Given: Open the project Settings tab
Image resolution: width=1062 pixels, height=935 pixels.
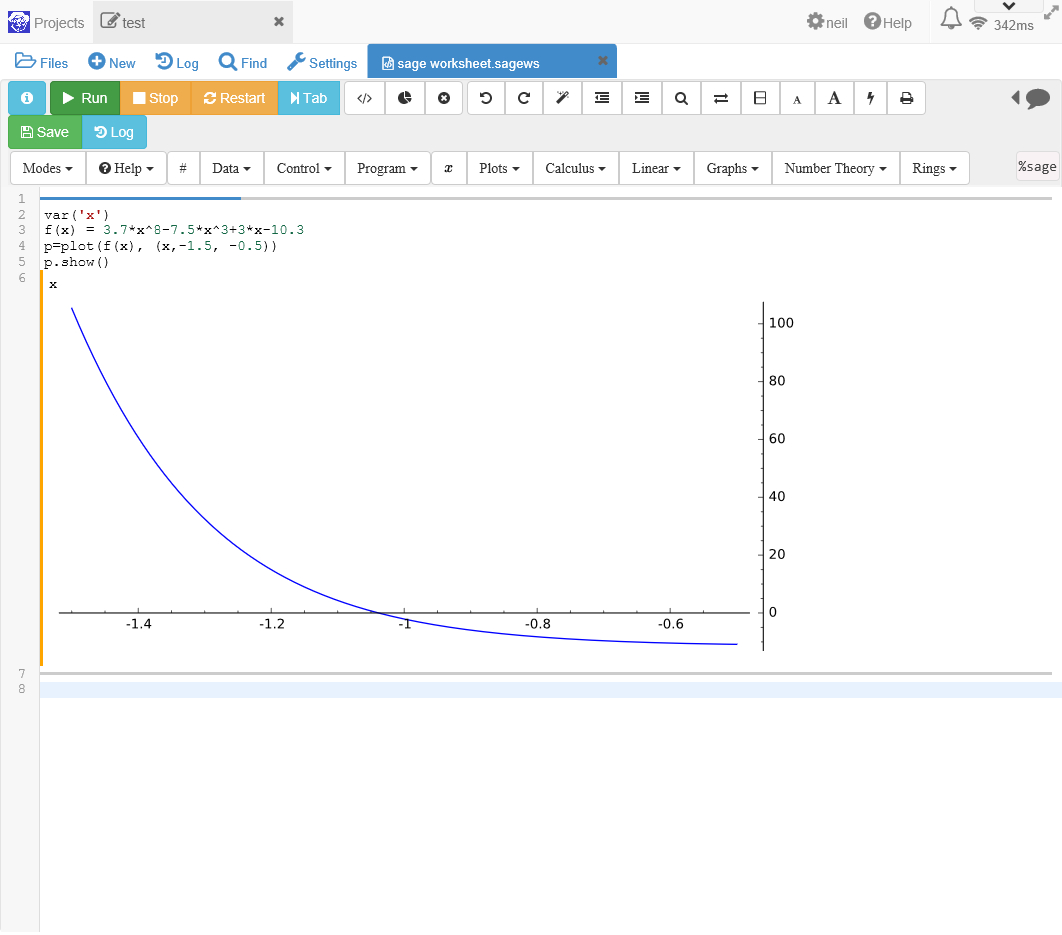Looking at the screenshot, I should pos(322,62).
